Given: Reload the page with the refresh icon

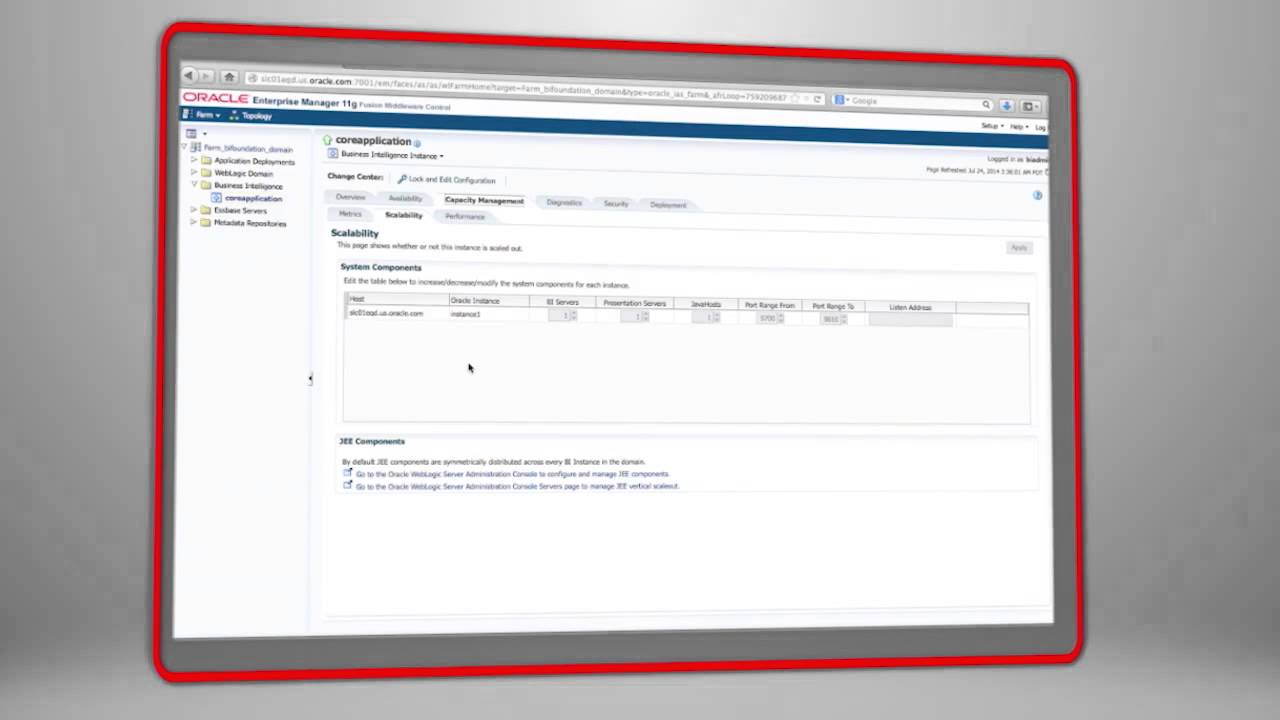Looking at the screenshot, I should click(817, 99).
